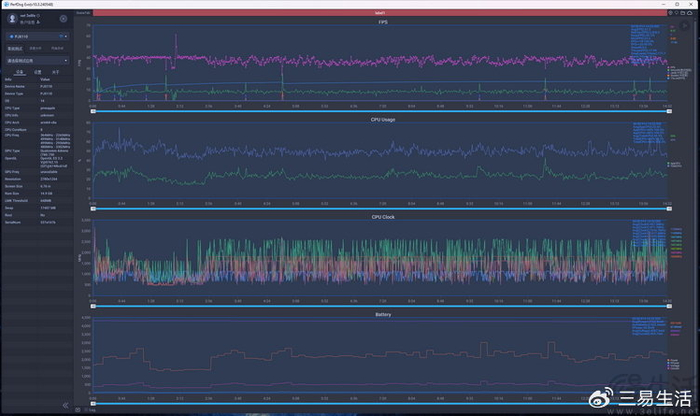
Task: Click the red session title bar
Action: (380, 12)
